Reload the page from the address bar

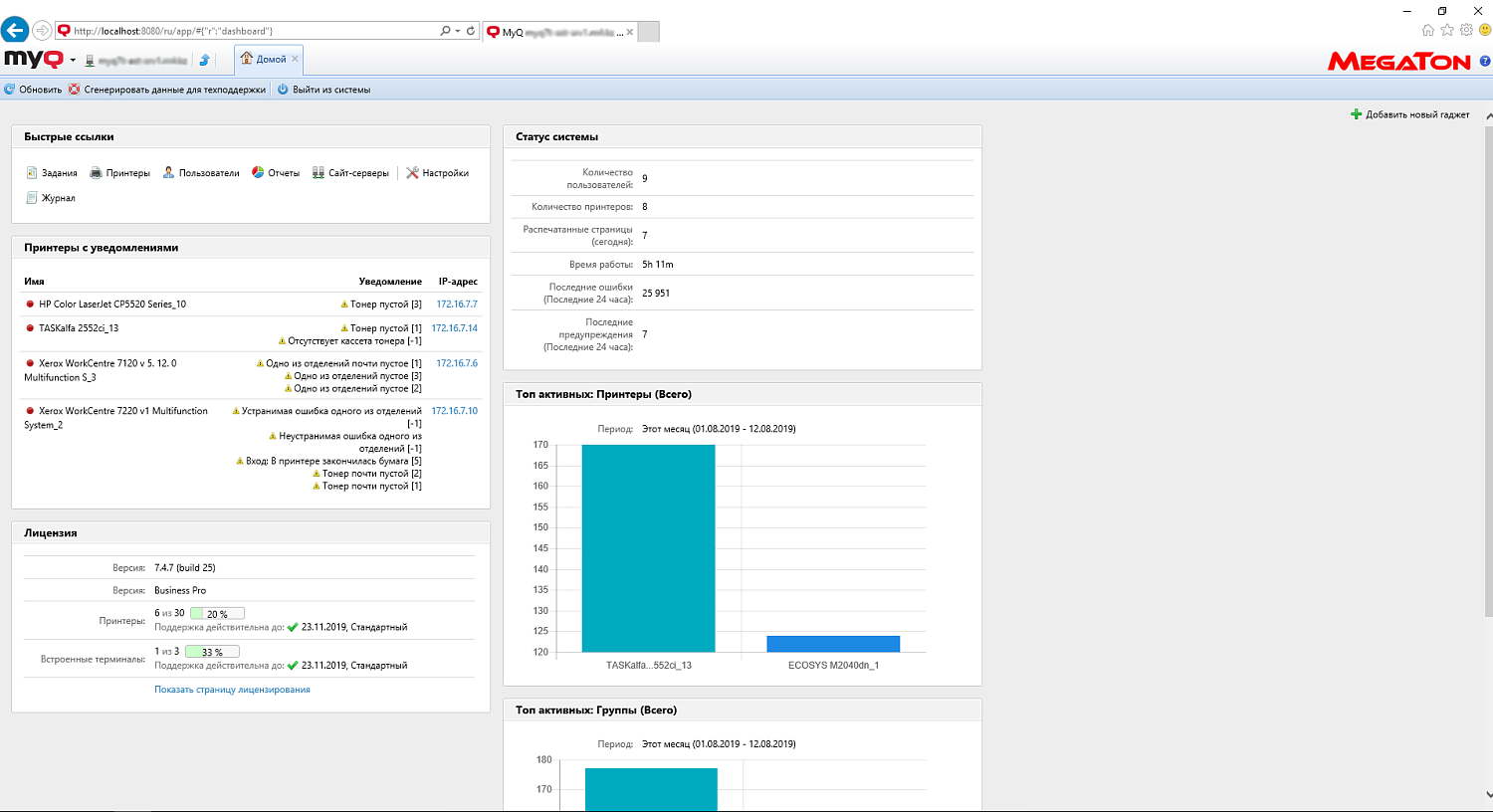coord(471,31)
